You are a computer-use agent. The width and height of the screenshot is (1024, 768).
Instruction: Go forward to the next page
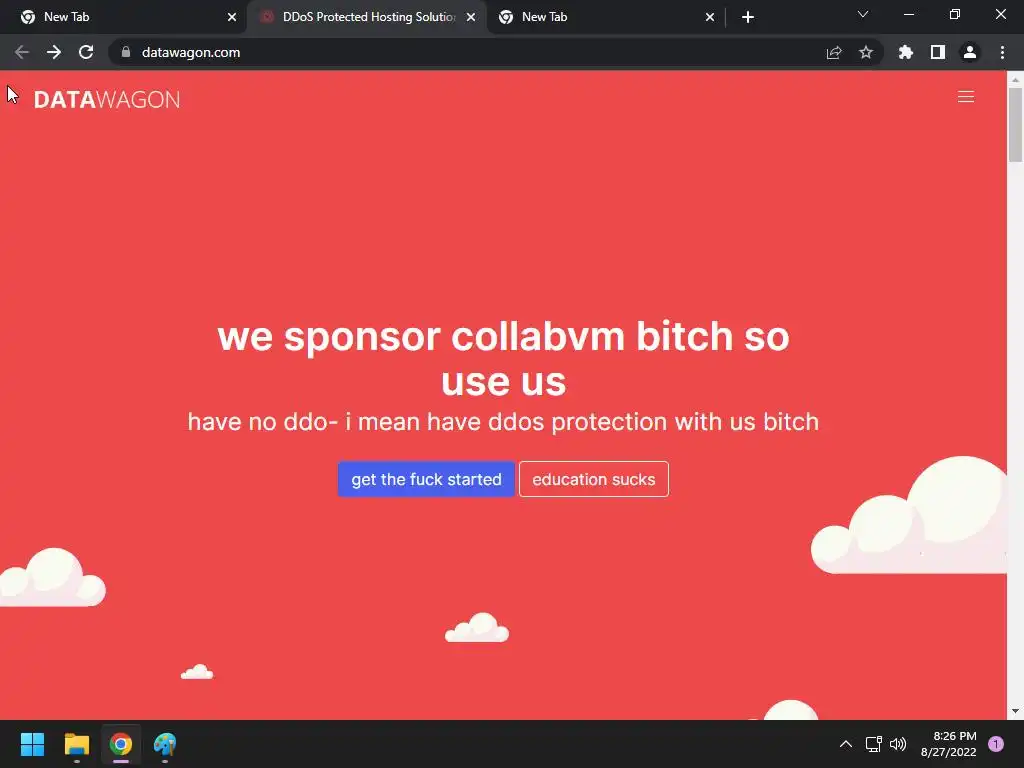coord(54,52)
